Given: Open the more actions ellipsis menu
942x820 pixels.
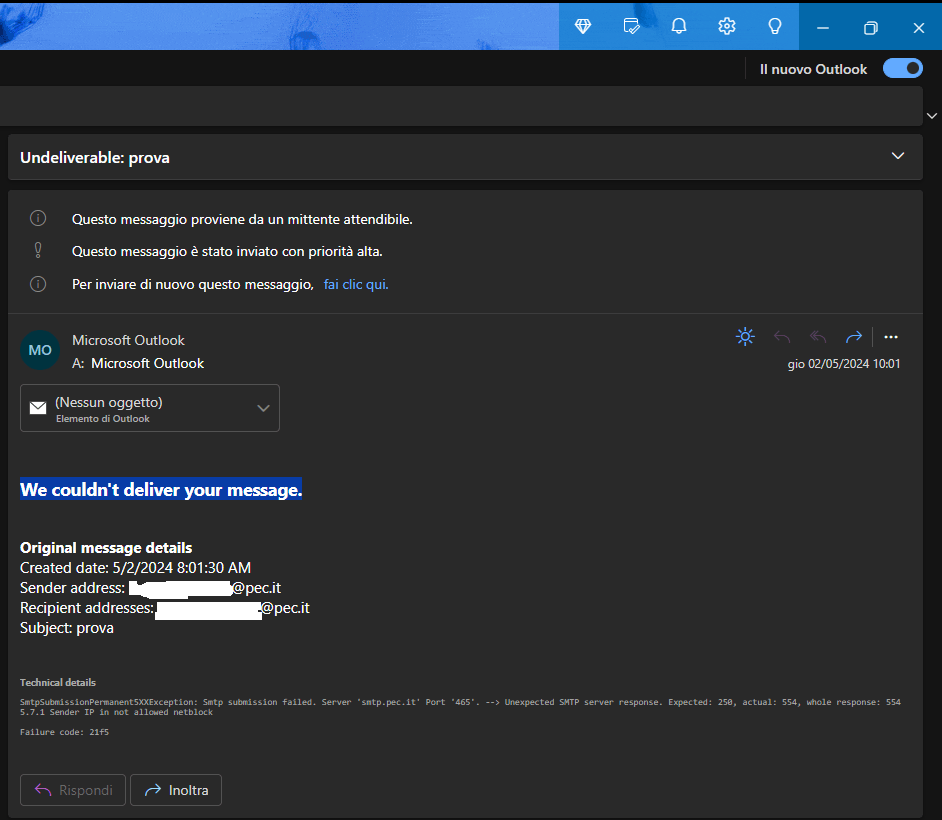Looking at the screenshot, I should pos(891,337).
